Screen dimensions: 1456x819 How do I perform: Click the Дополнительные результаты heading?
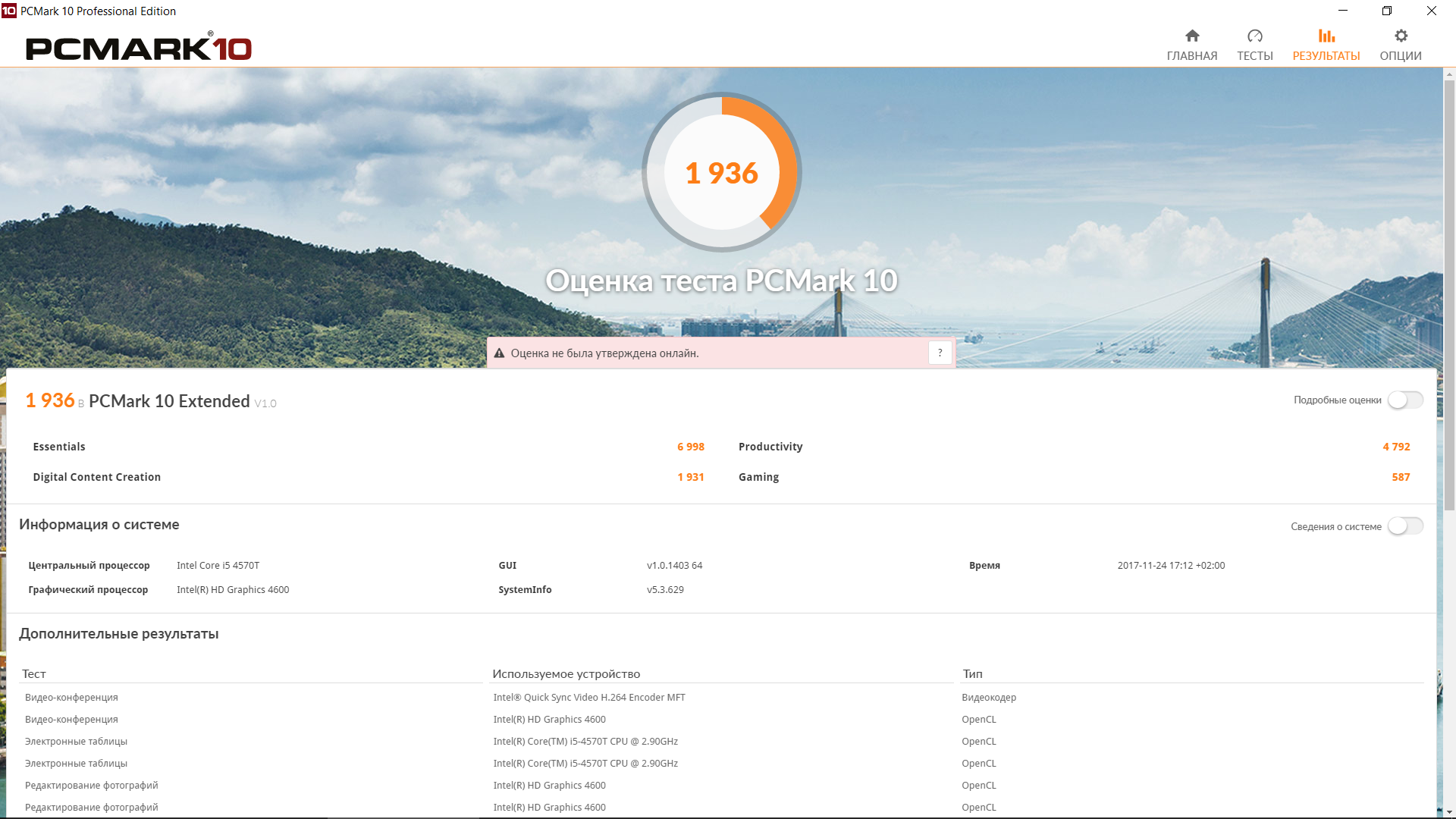[119, 634]
